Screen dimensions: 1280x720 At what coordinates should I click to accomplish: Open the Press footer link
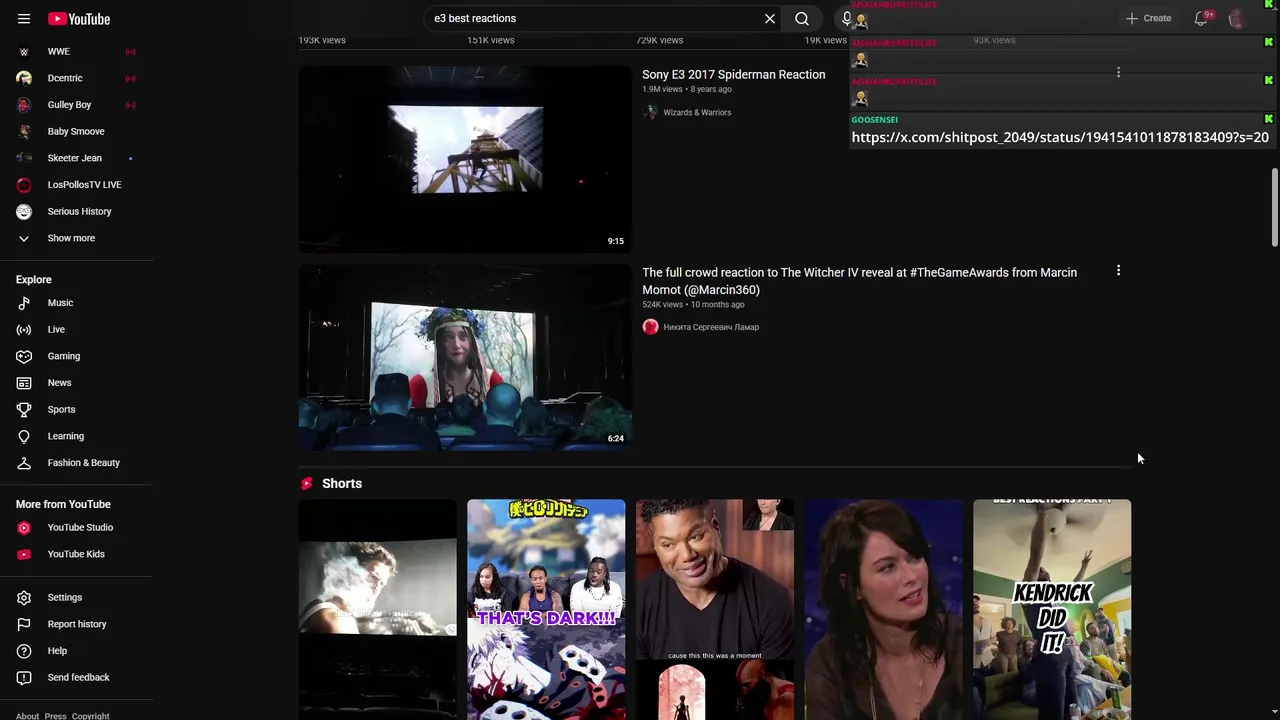coord(55,716)
